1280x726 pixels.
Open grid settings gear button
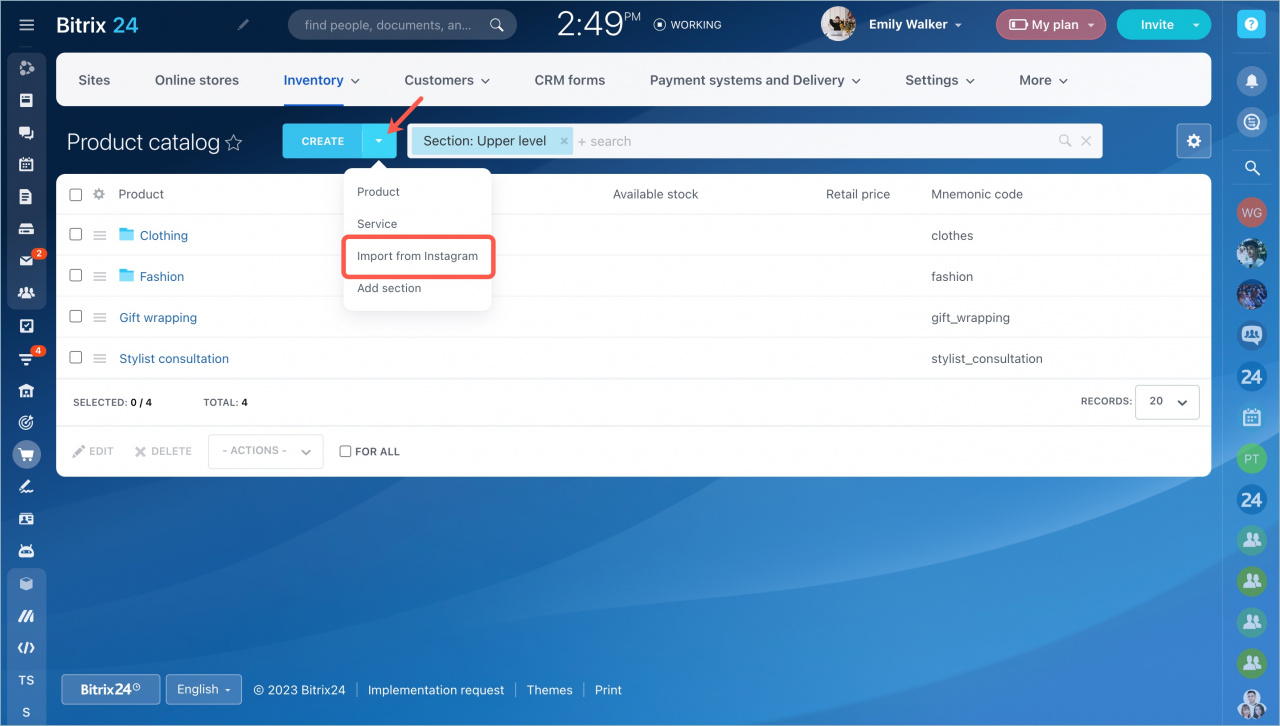1194,141
